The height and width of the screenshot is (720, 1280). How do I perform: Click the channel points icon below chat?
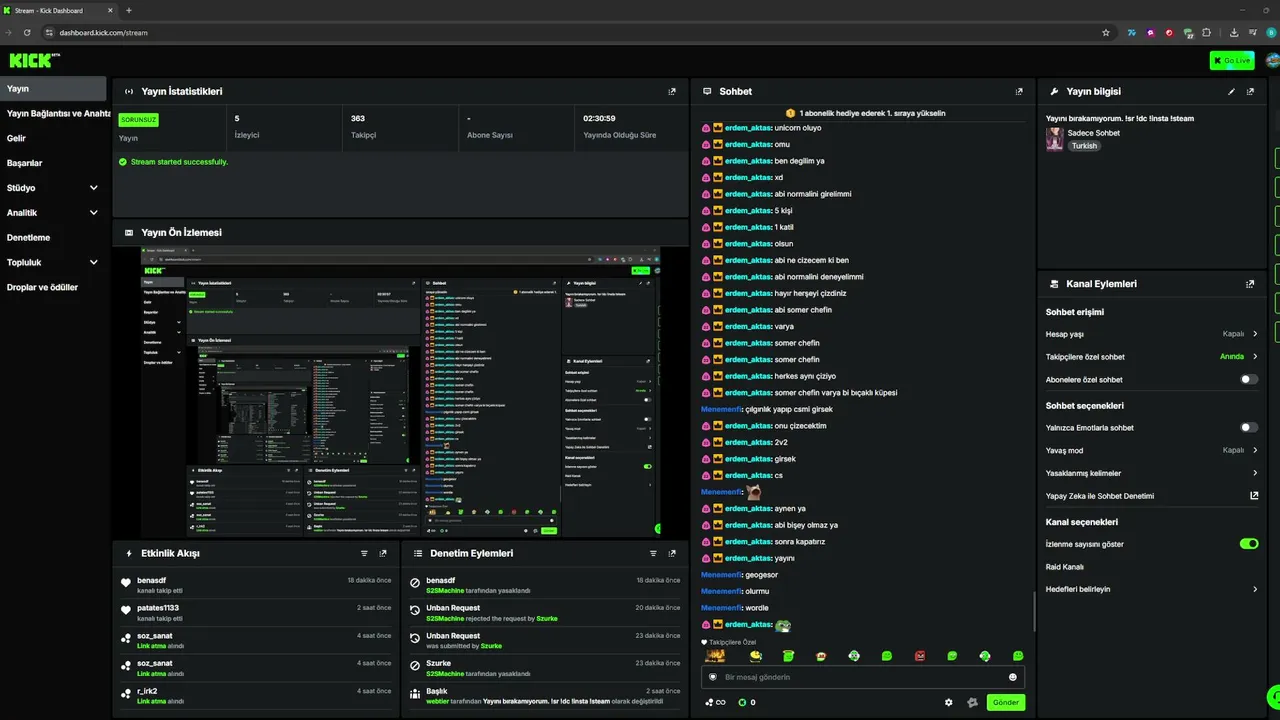pyautogui.click(x=715, y=702)
